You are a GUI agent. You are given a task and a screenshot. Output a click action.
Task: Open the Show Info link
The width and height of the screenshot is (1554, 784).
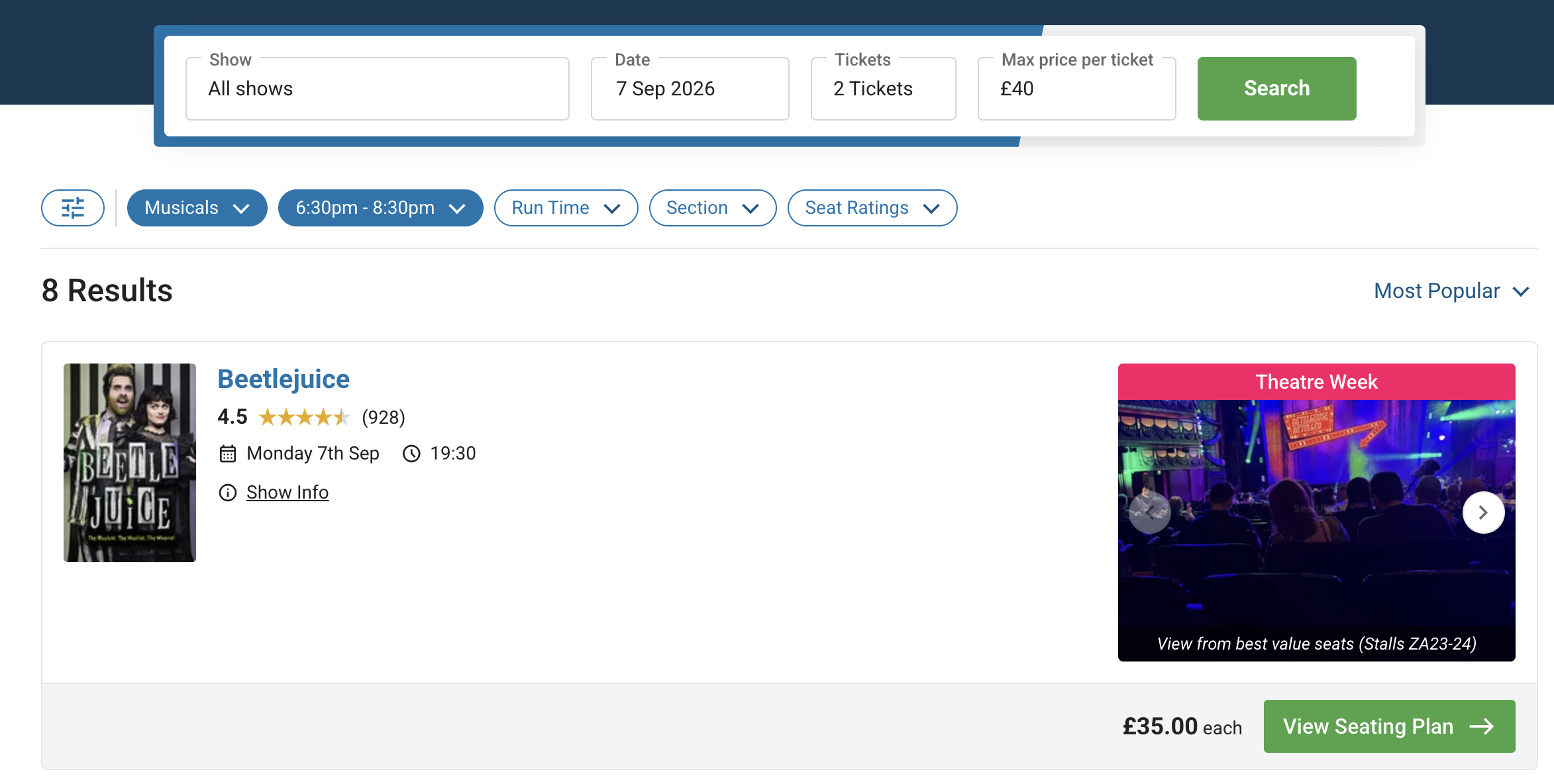(x=287, y=493)
